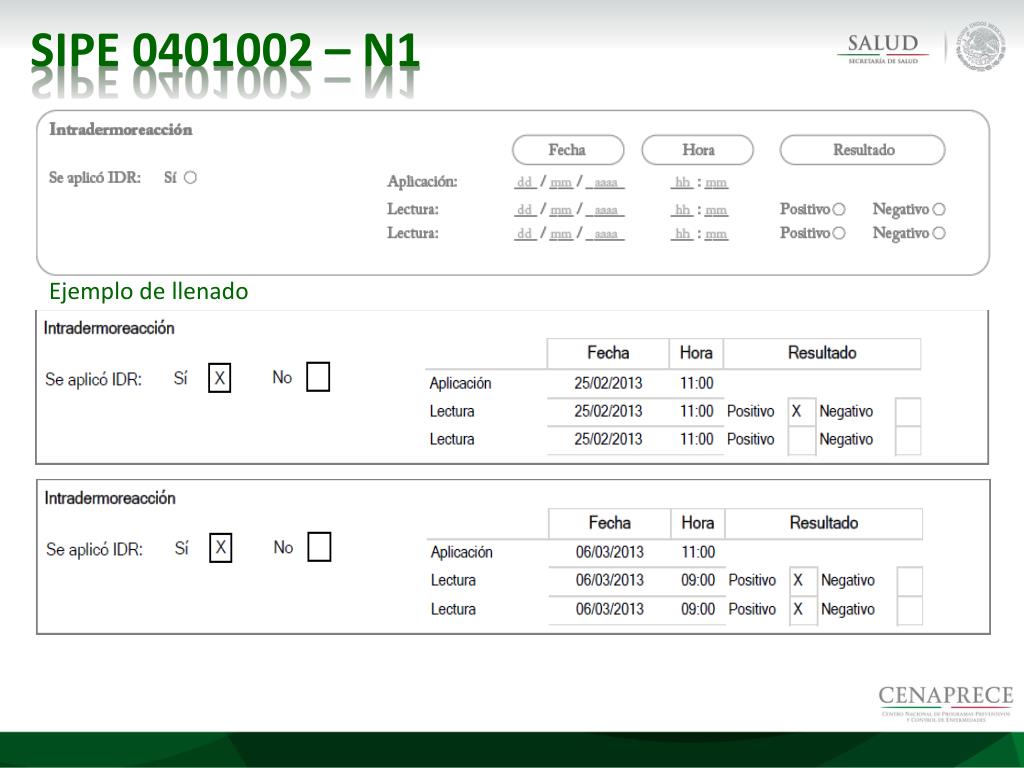Check the empty Positivo checkbox in 25/02/2013 example
Screen dimensions: 1024x768
pyautogui.click(x=801, y=440)
